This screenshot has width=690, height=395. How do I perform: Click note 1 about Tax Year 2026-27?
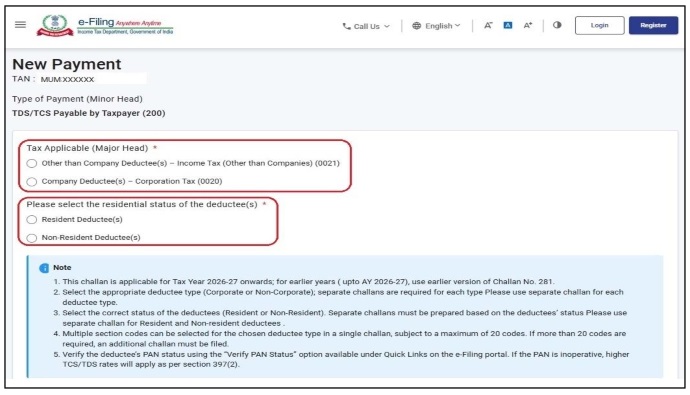(308, 282)
